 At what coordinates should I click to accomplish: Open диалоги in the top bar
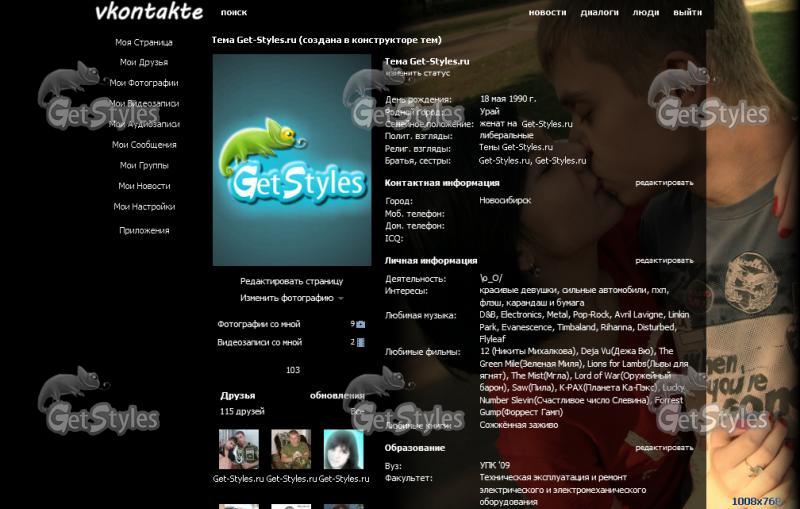[x=599, y=12]
